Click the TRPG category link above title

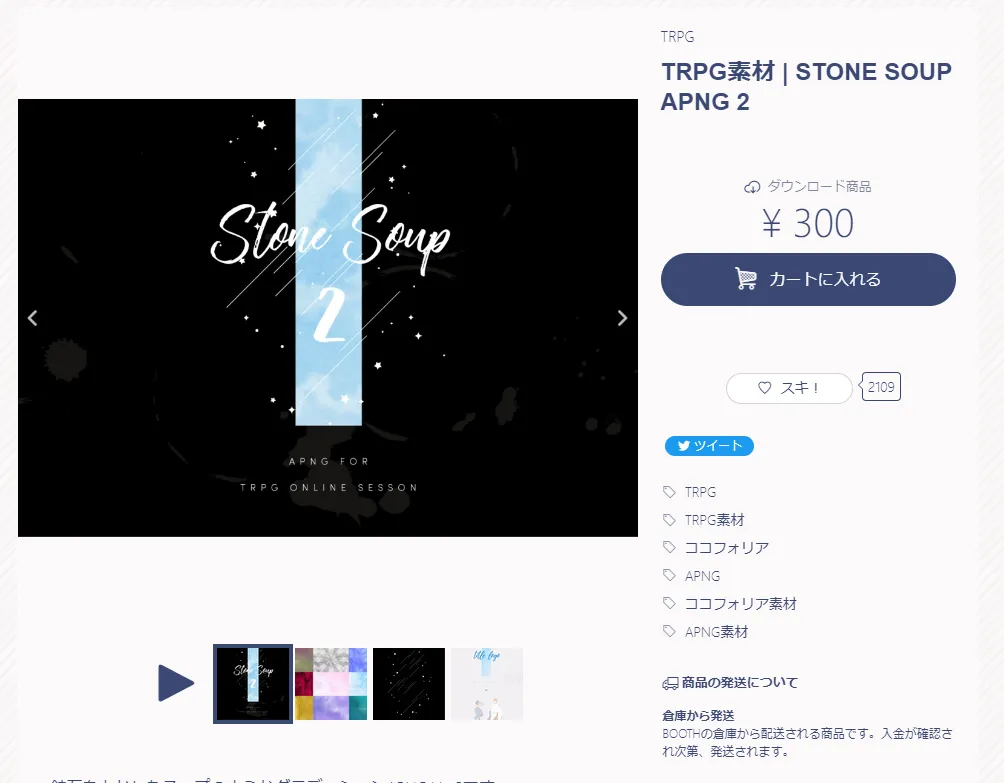(x=677, y=36)
